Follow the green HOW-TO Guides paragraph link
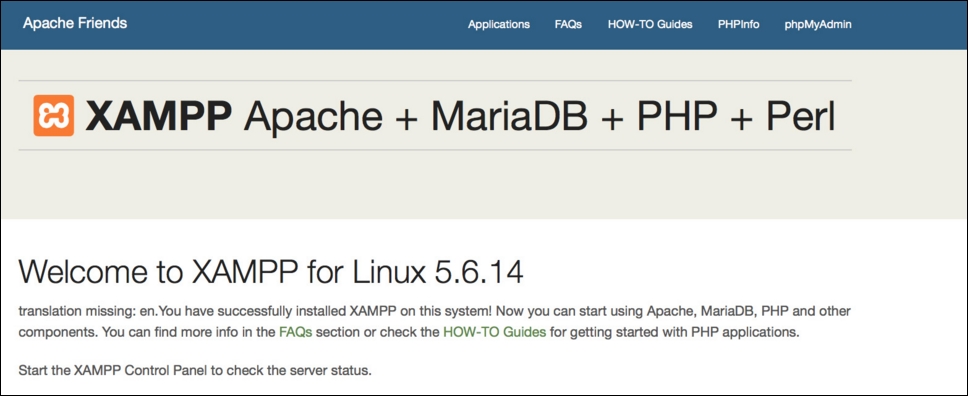Image resolution: width=968 pixels, height=396 pixels. click(494, 332)
